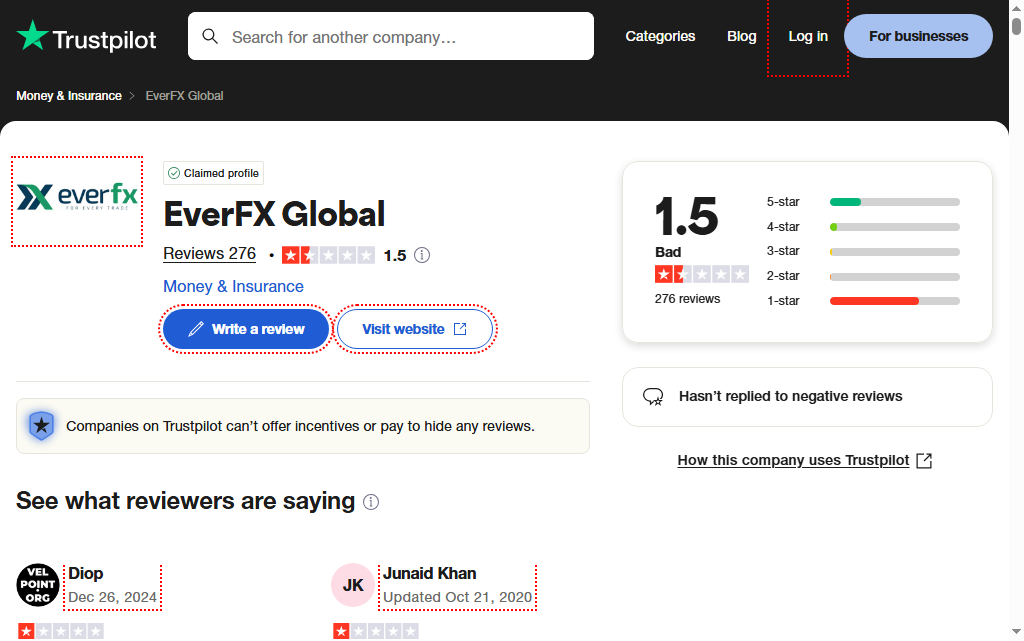Open Money & Insurance category link
This screenshot has height=641, width=1024.
233,287
